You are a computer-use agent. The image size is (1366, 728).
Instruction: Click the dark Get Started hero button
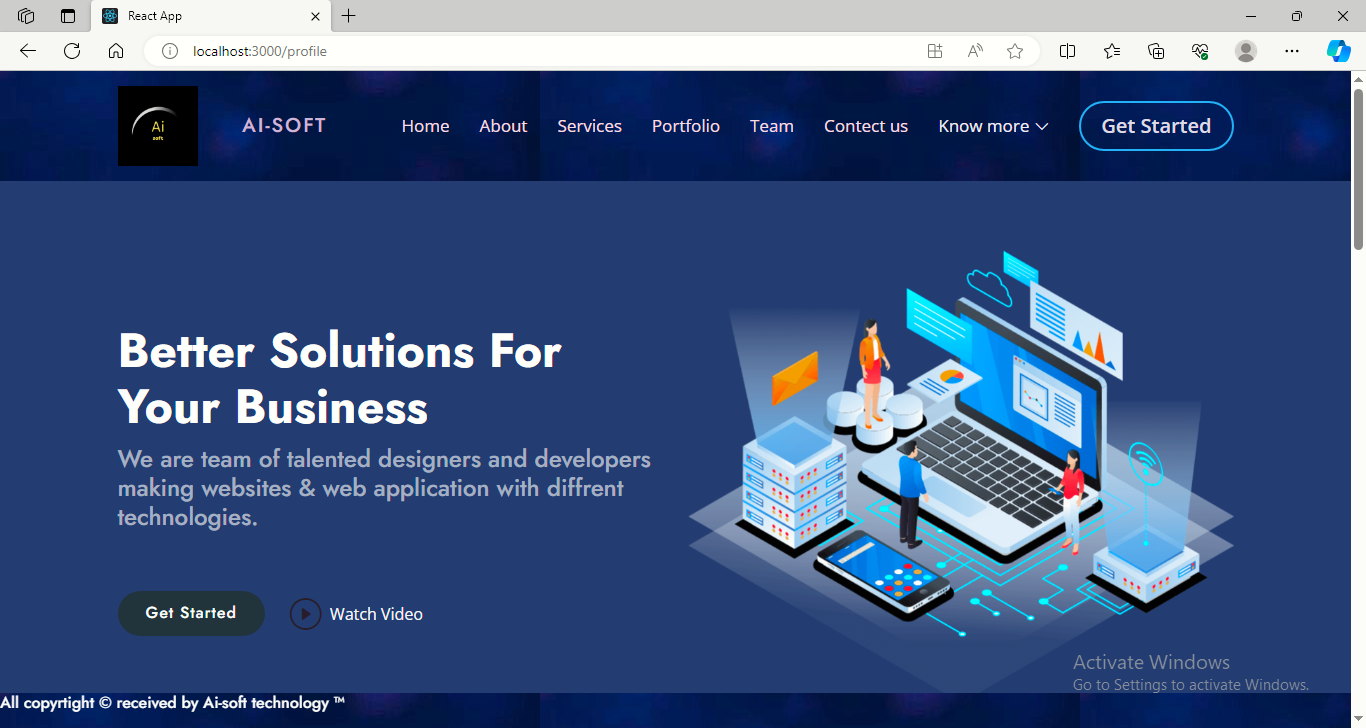[191, 613]
